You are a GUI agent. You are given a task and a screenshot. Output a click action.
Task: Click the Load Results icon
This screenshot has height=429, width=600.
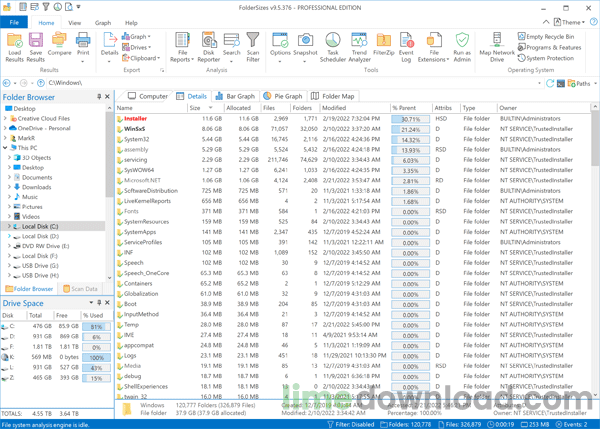[x=15, y=46]
